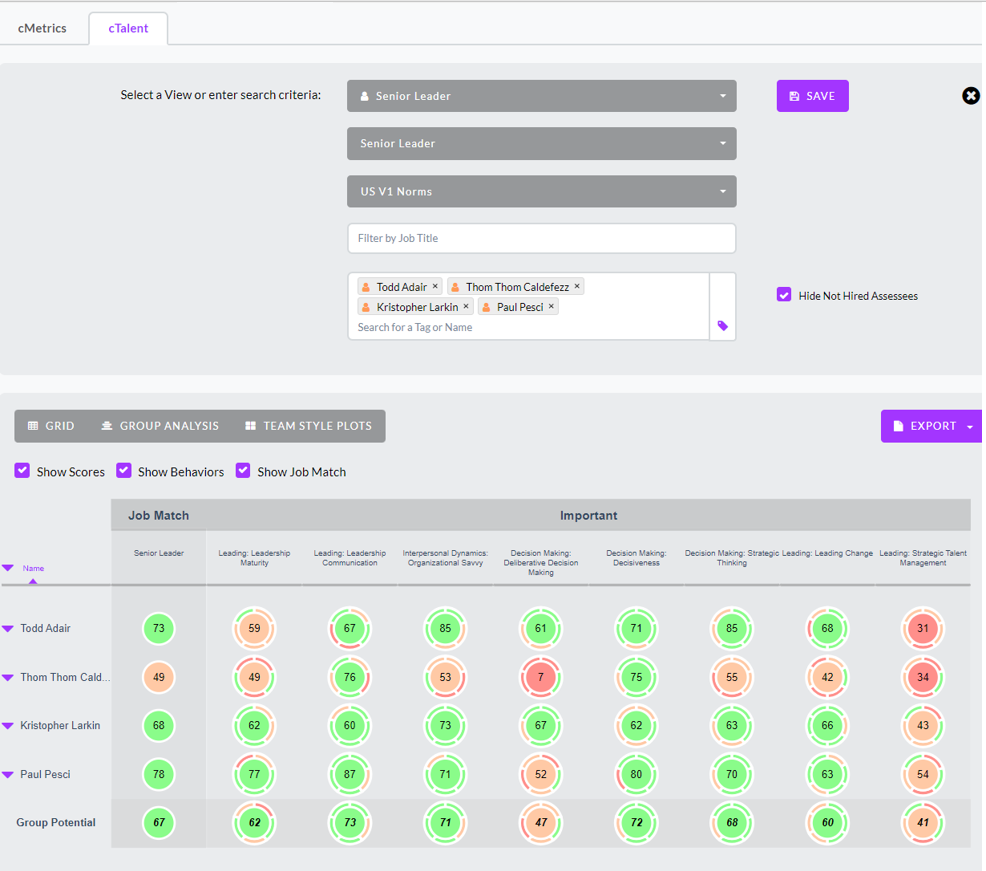Select the cTalent tab

[128, 28]
